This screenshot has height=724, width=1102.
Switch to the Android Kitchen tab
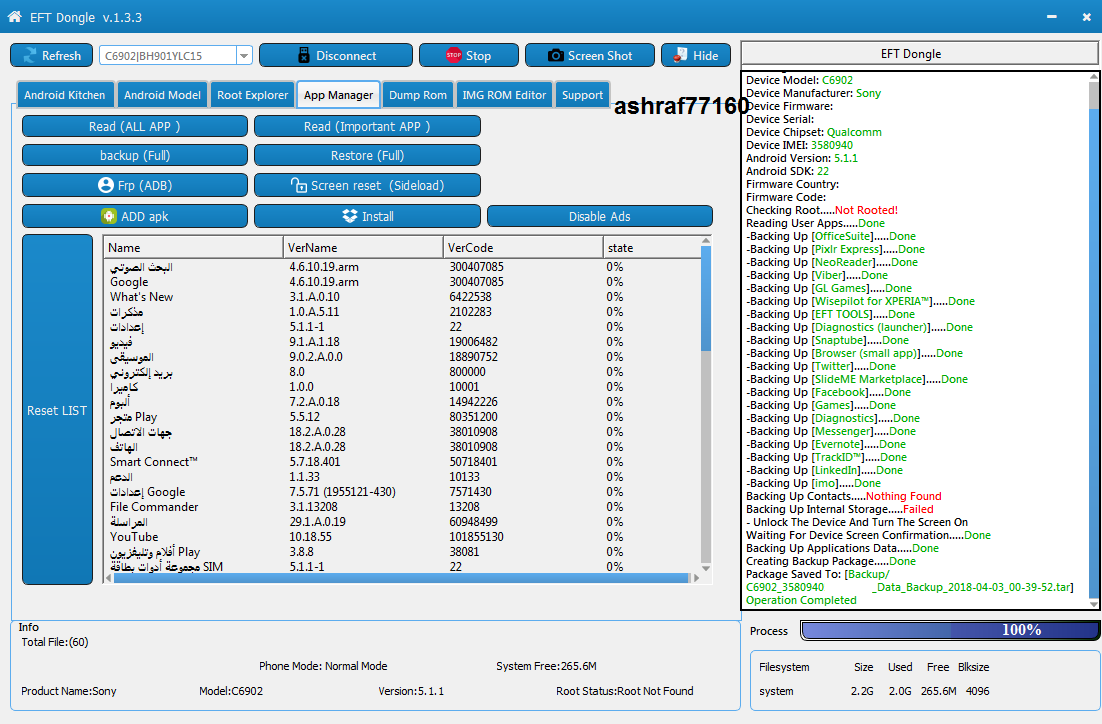click(x=65, y=95)
